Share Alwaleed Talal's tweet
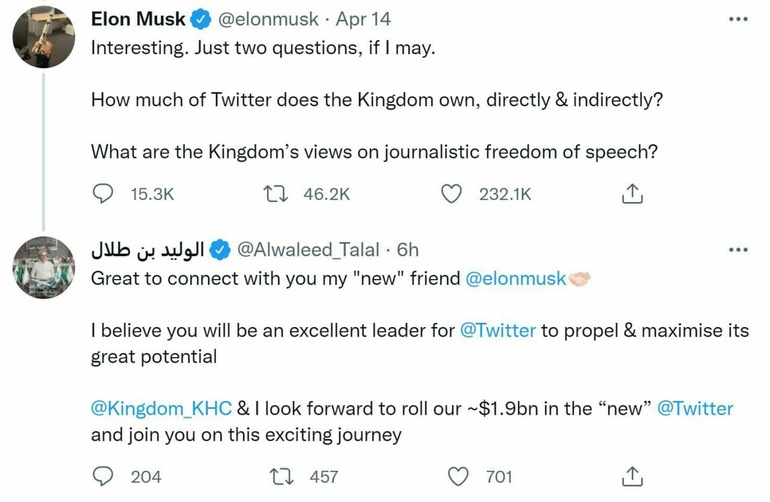 (x=632, y=477)
